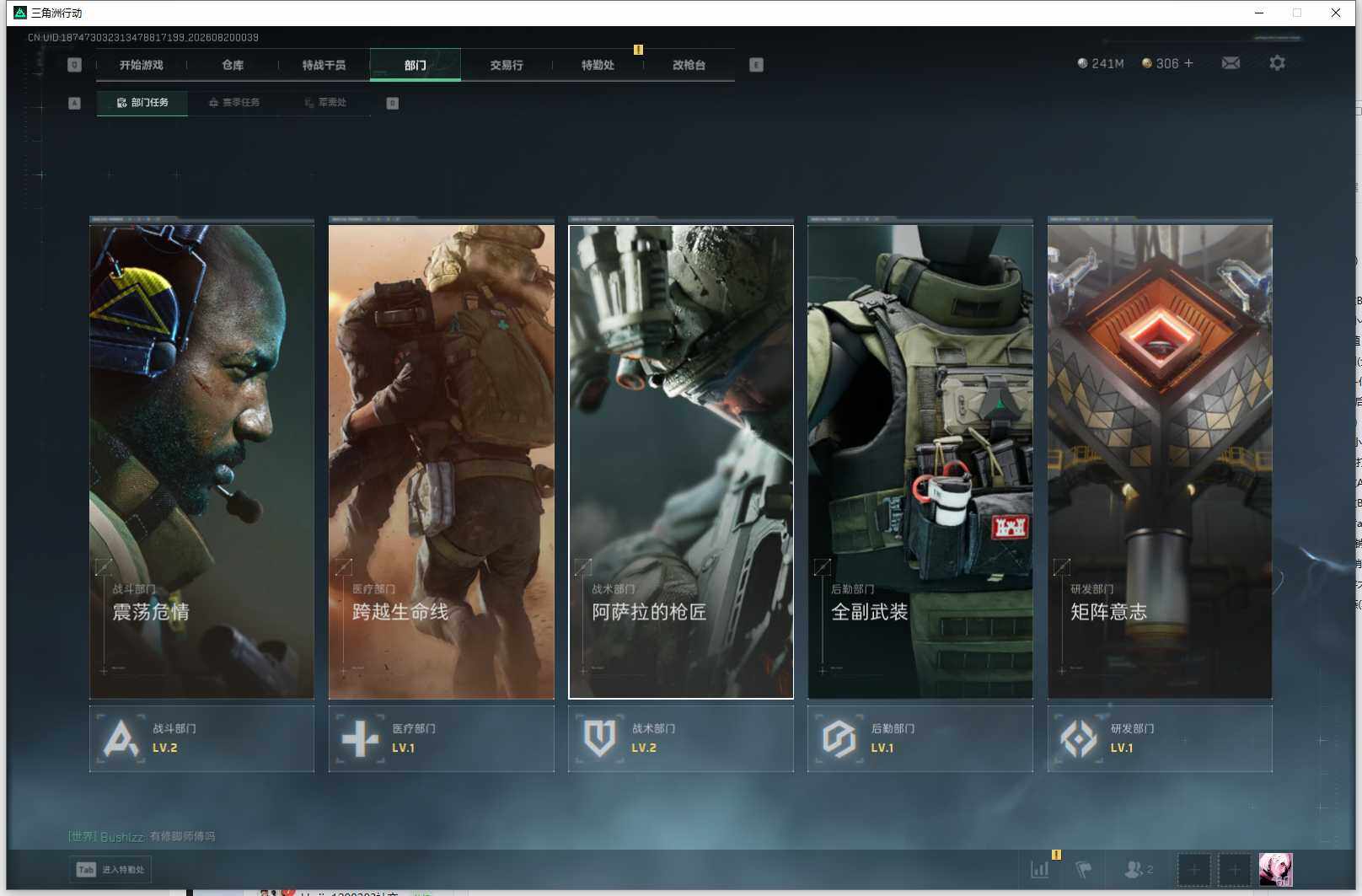Open the 跨越生命线 medical department card

click(442, 461)
